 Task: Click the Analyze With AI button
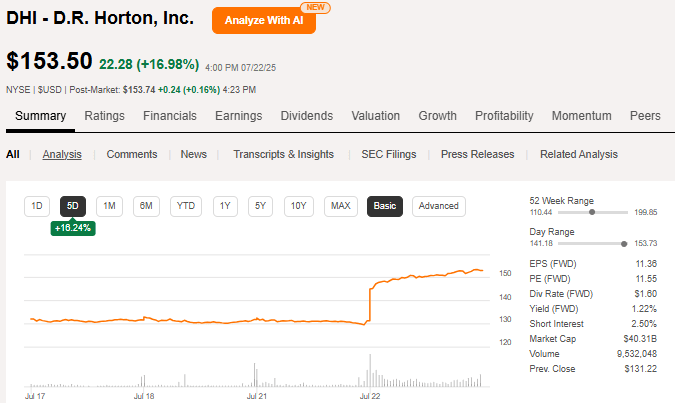(x=264, y=21)
